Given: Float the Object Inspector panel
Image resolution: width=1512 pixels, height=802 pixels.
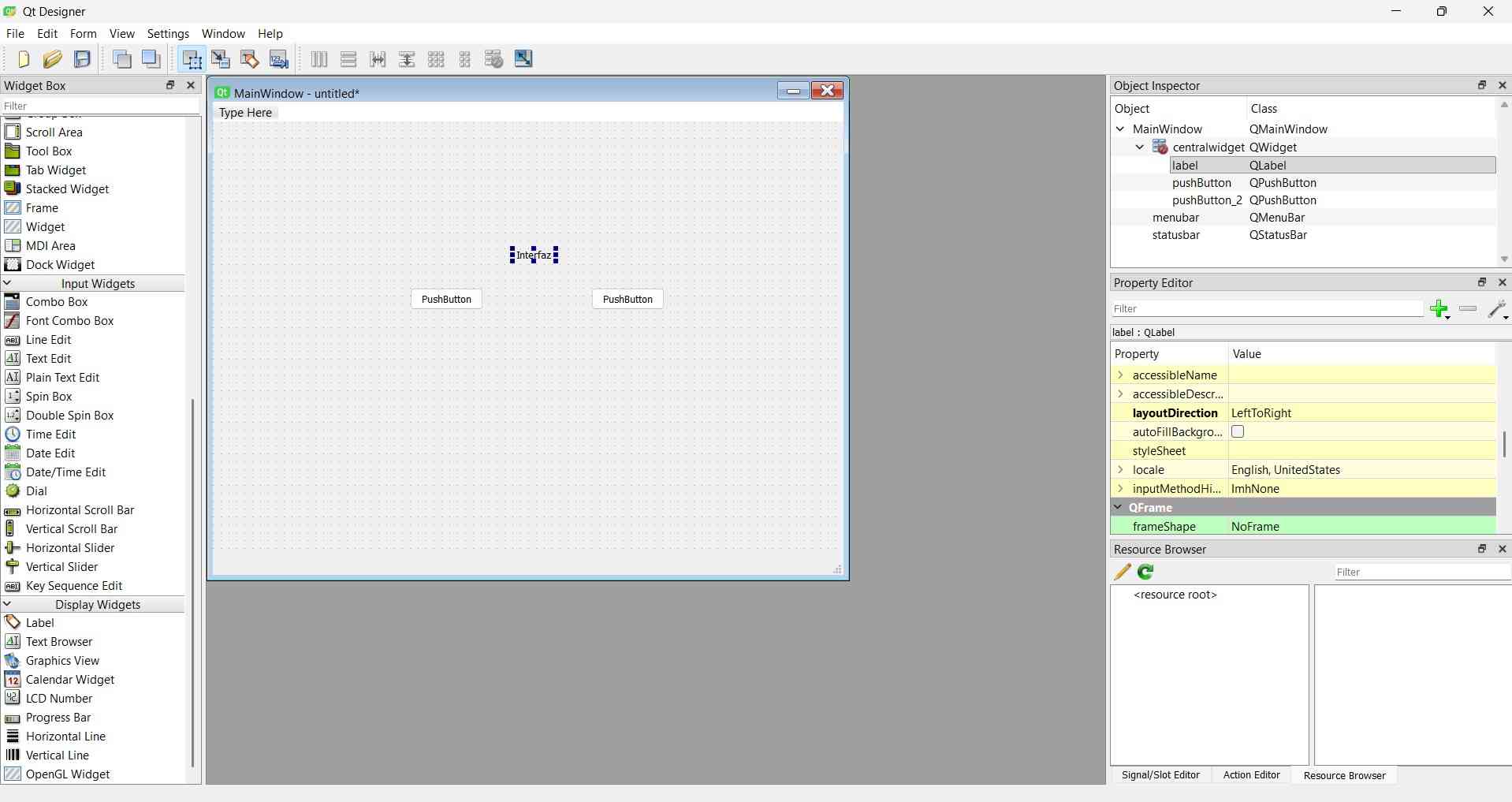Looking at the screenshot, I should click(1481, 85).
